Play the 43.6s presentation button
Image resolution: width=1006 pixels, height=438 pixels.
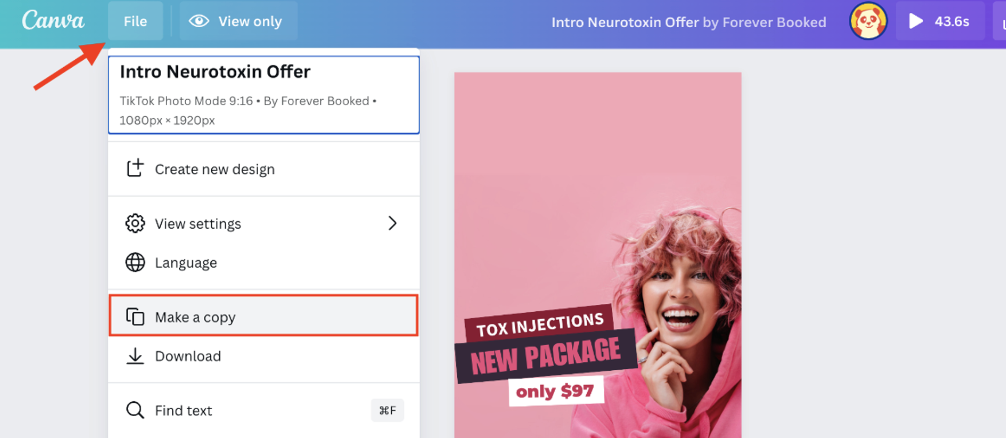940,21
